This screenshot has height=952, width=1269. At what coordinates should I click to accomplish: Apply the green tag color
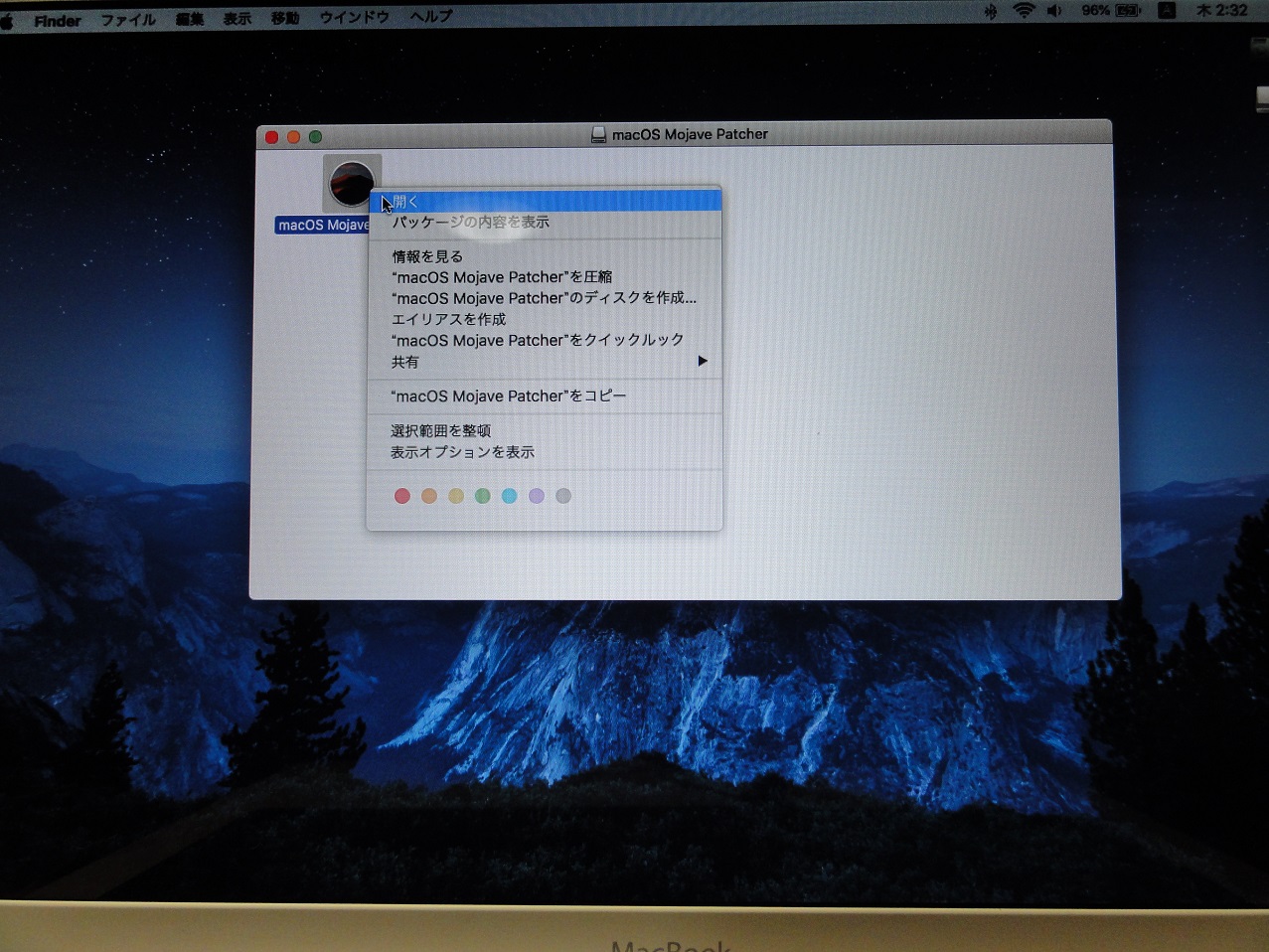482,496
